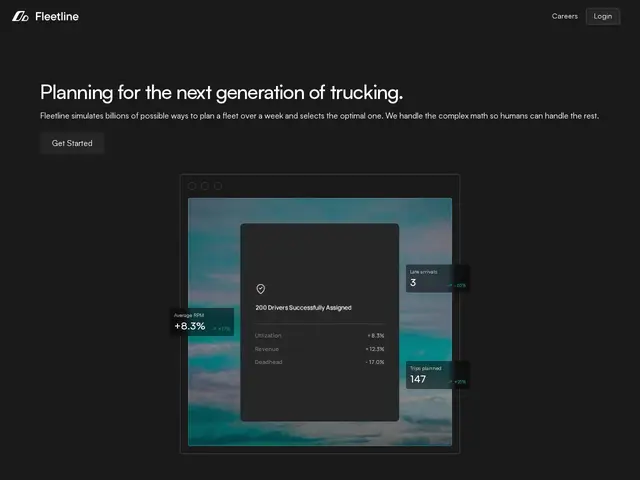Select the Deadhead row label
The height and width of the screenshot is (480, 640).
coord(268,362)
